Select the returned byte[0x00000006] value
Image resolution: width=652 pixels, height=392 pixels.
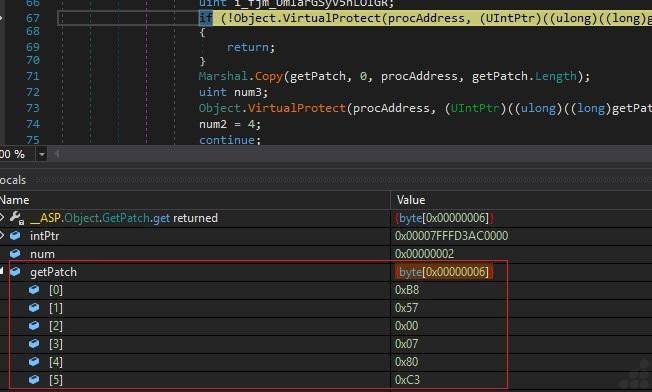[x=444, y=218]
